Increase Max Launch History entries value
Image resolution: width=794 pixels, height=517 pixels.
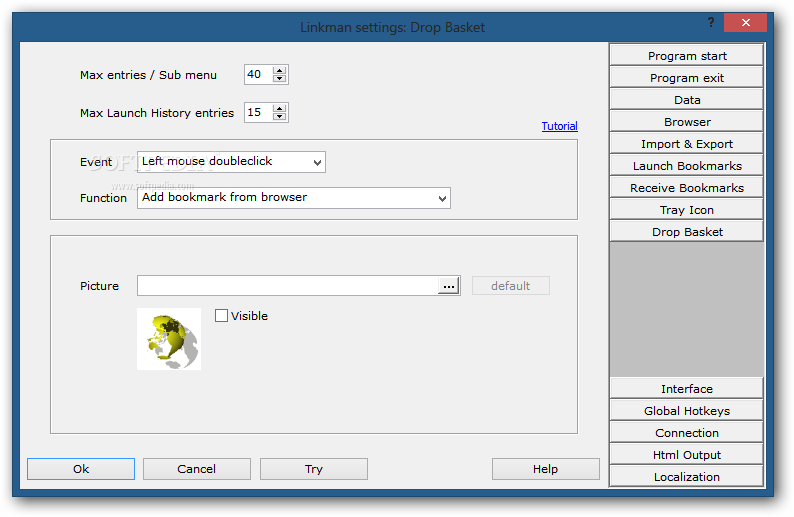(280, 108)
